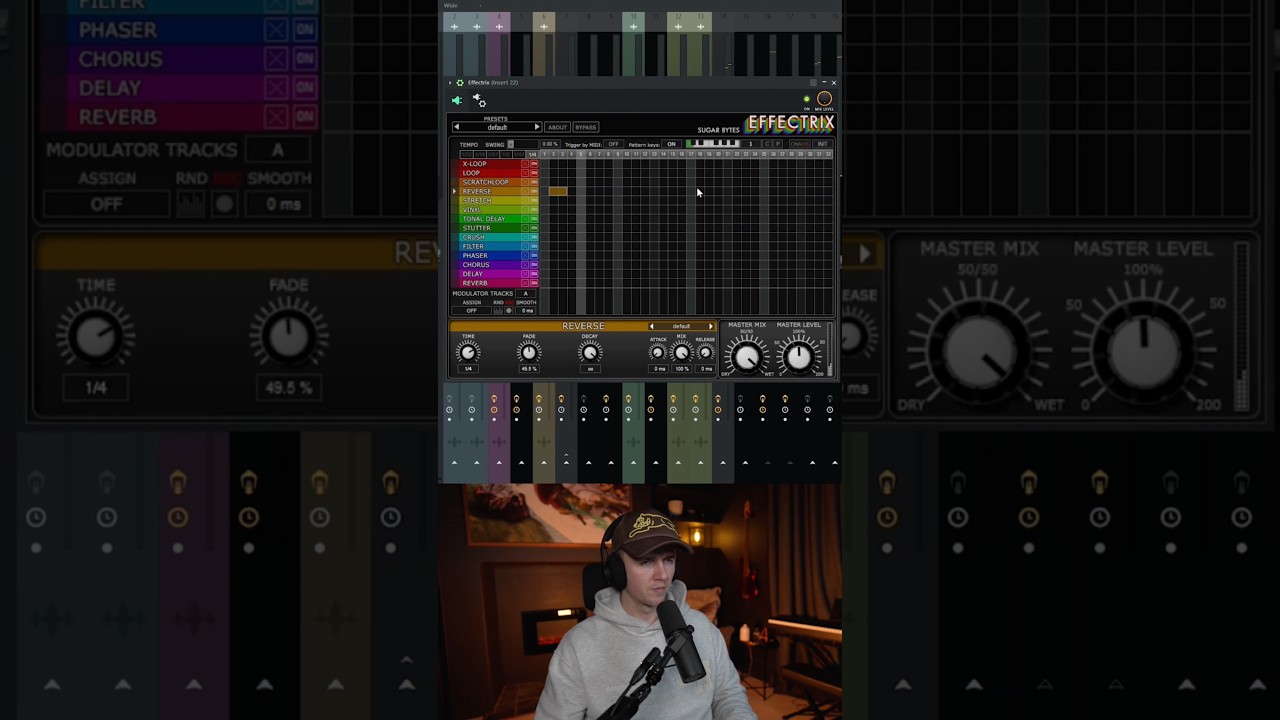Go to previous Effectrix preset with left arrow

(456, 127)
